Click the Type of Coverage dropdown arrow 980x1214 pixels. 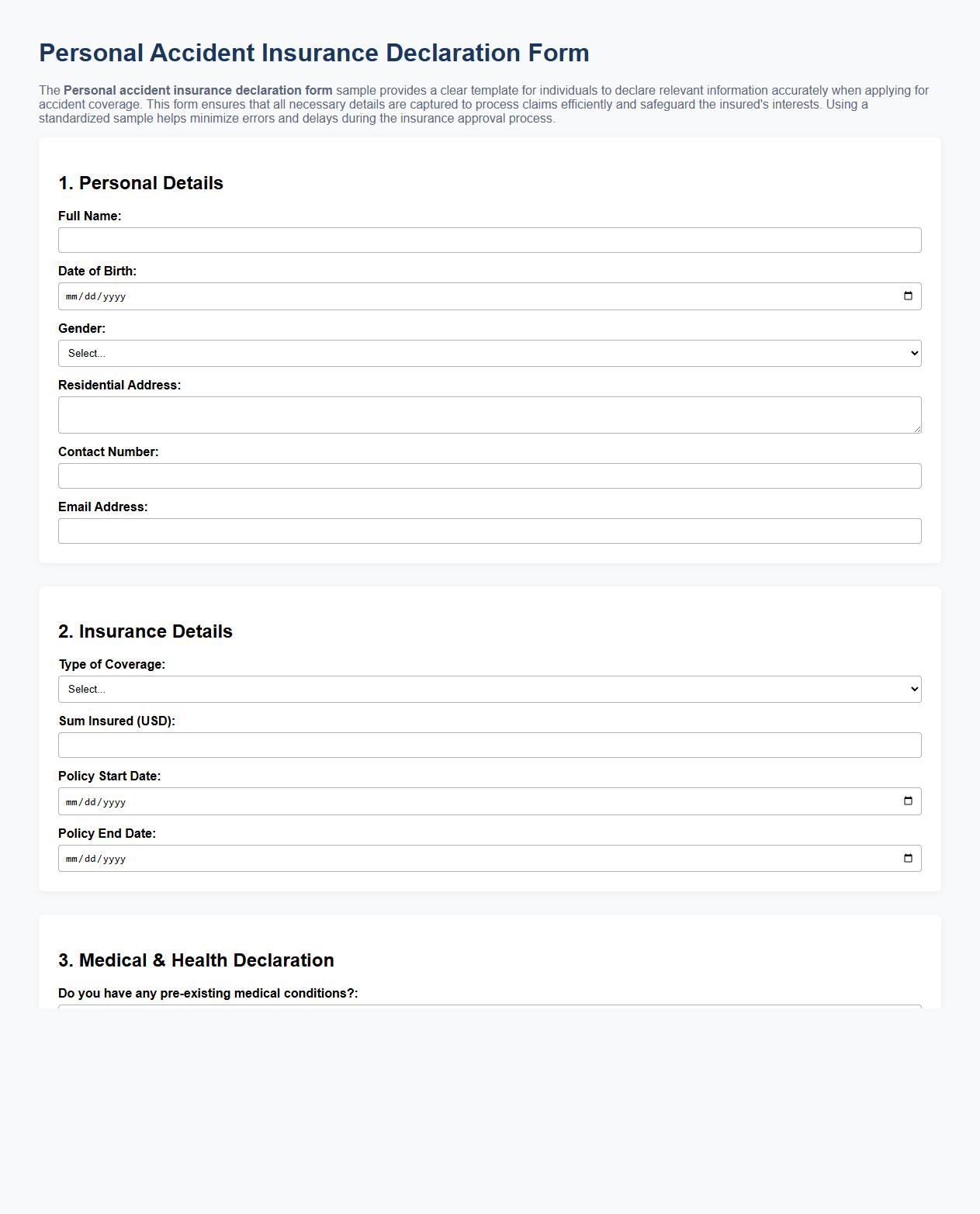pos(912,689)
